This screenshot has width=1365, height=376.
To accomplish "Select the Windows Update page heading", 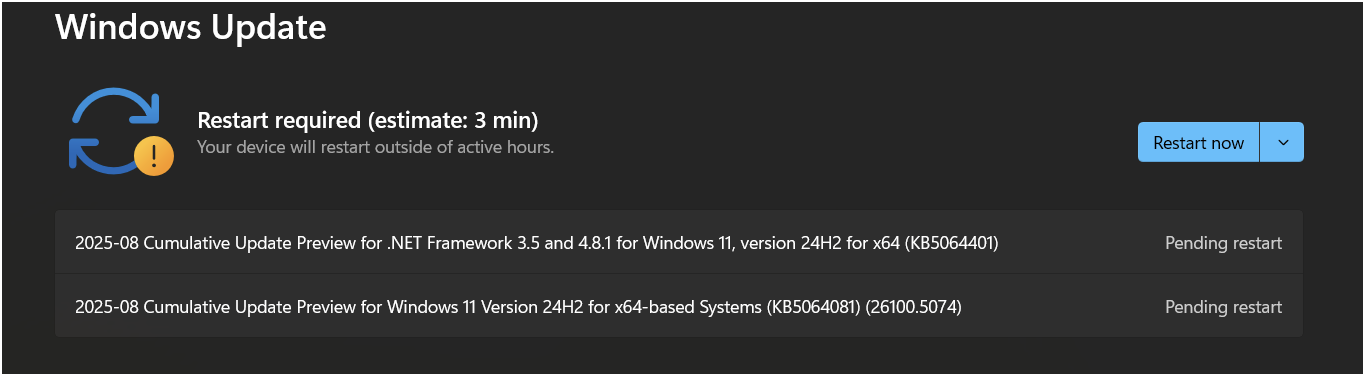I will [x=191, y=27].
